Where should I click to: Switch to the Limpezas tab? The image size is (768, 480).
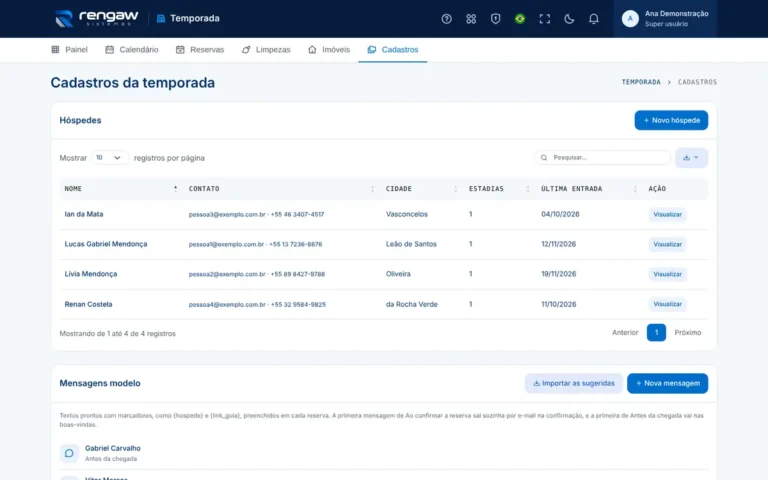(266, 49)
